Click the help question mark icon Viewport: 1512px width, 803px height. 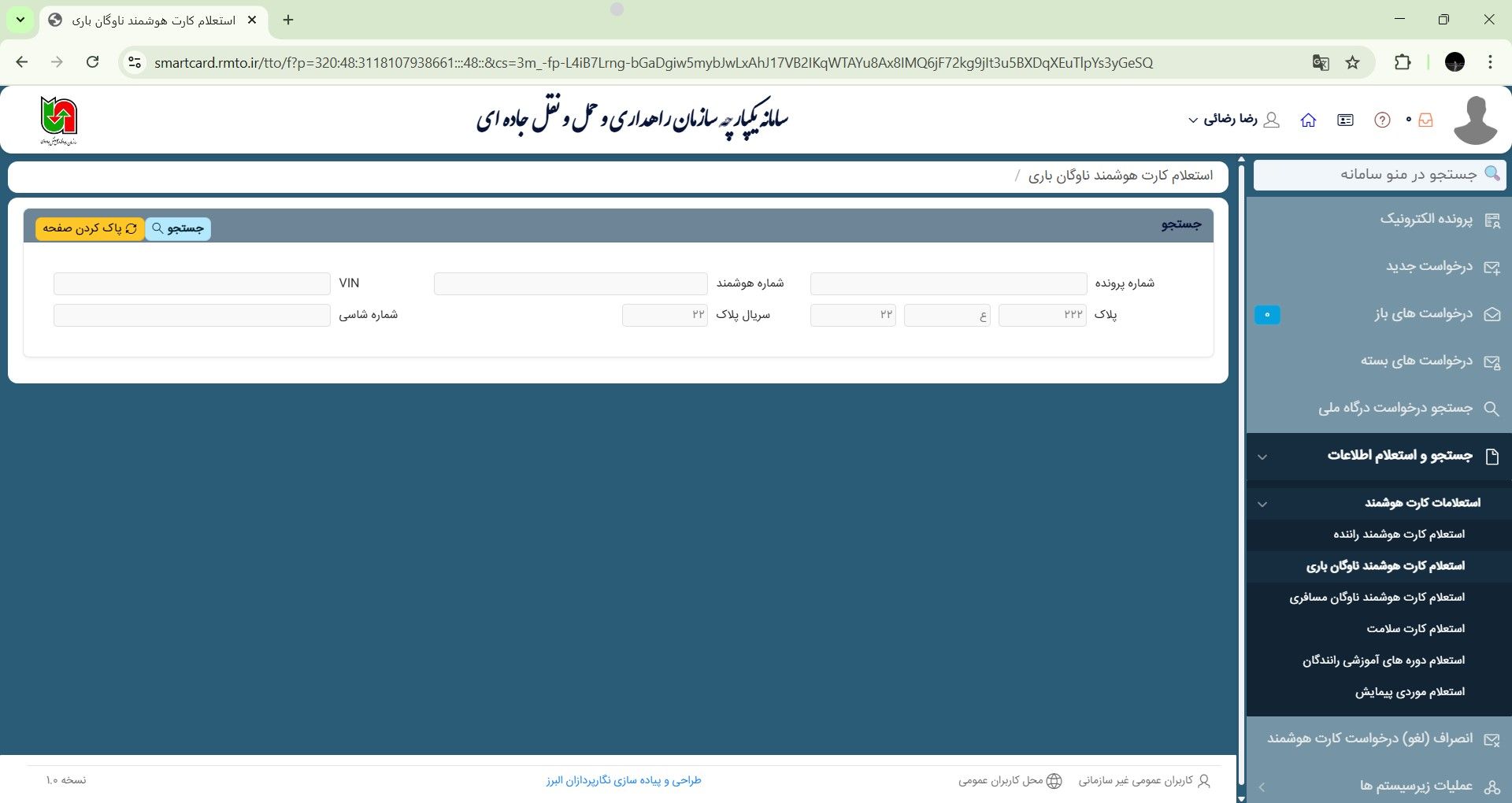1381,119
